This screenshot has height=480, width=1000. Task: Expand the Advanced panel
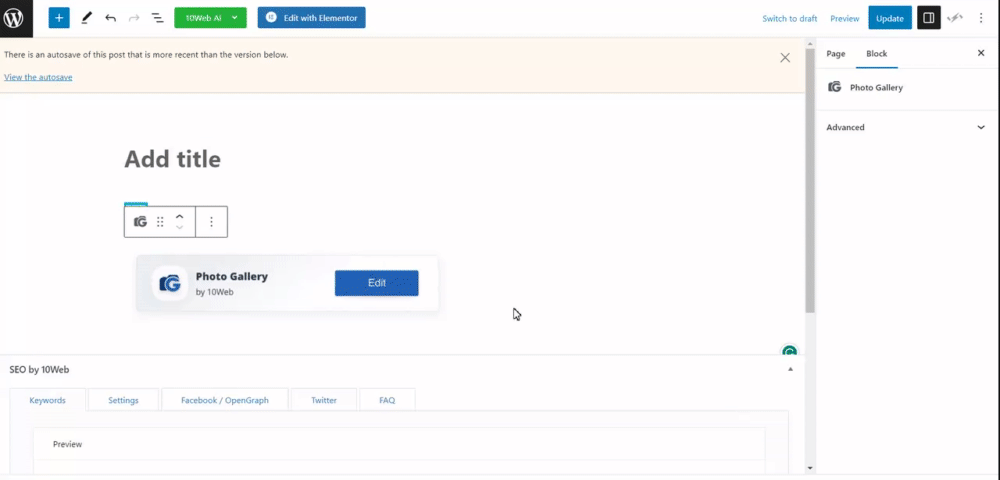(906, 127)
